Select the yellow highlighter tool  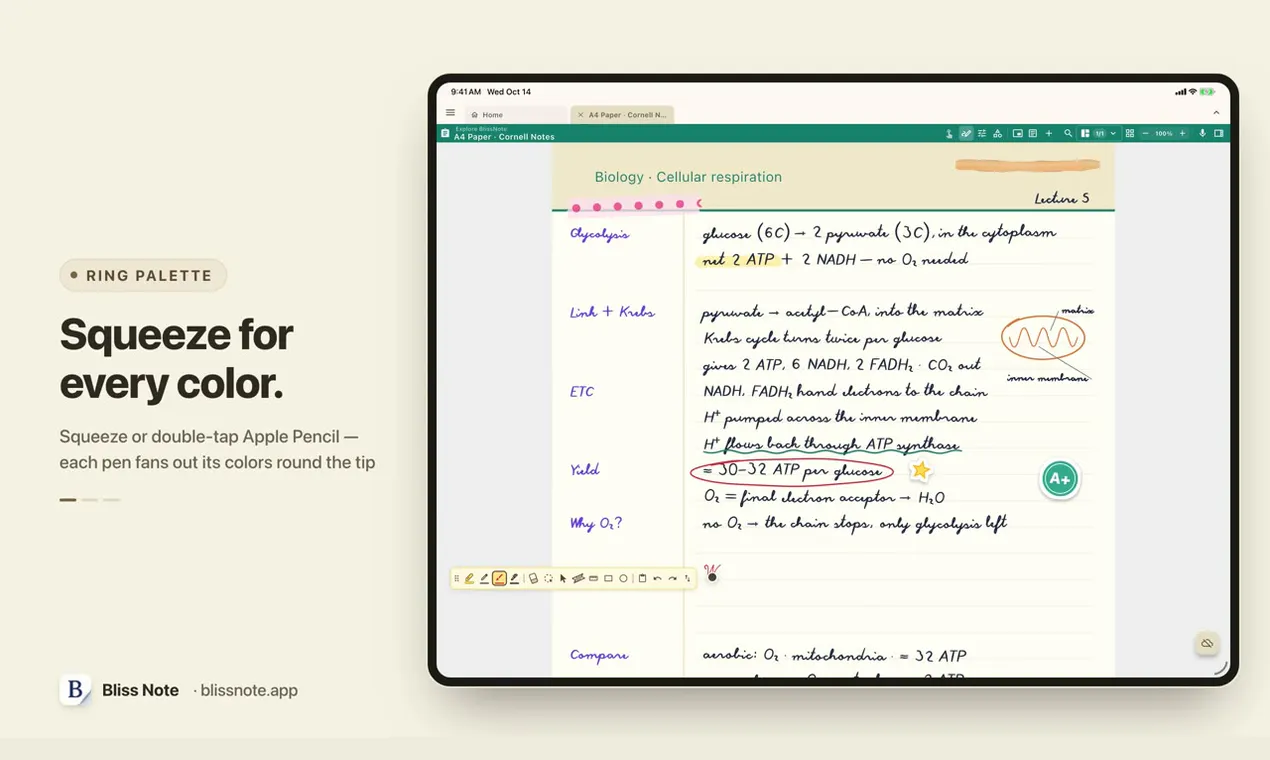tap(469, 578)
